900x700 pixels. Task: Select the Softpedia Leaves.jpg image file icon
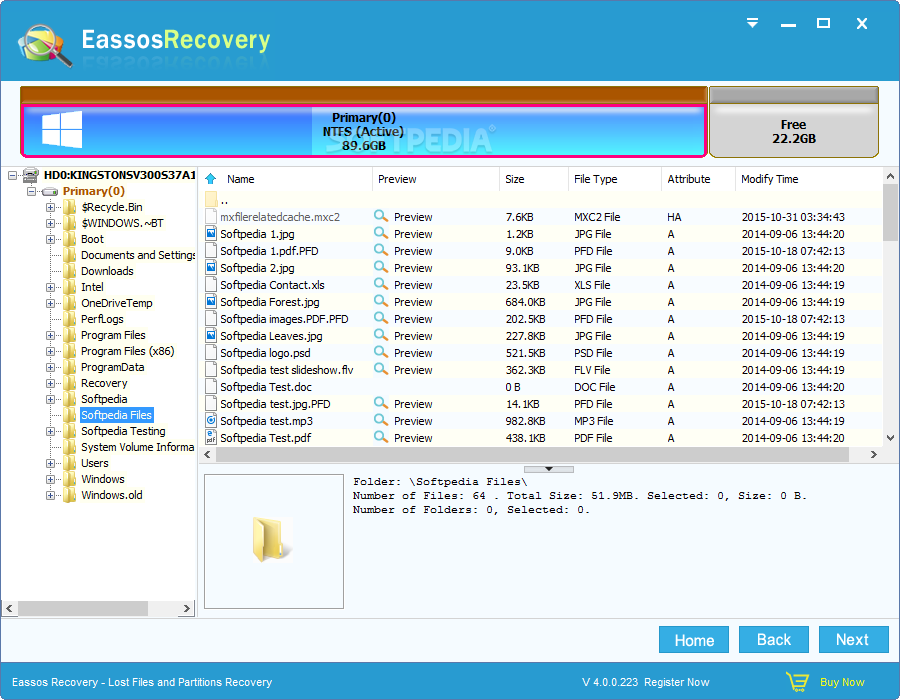pos(211,335)
